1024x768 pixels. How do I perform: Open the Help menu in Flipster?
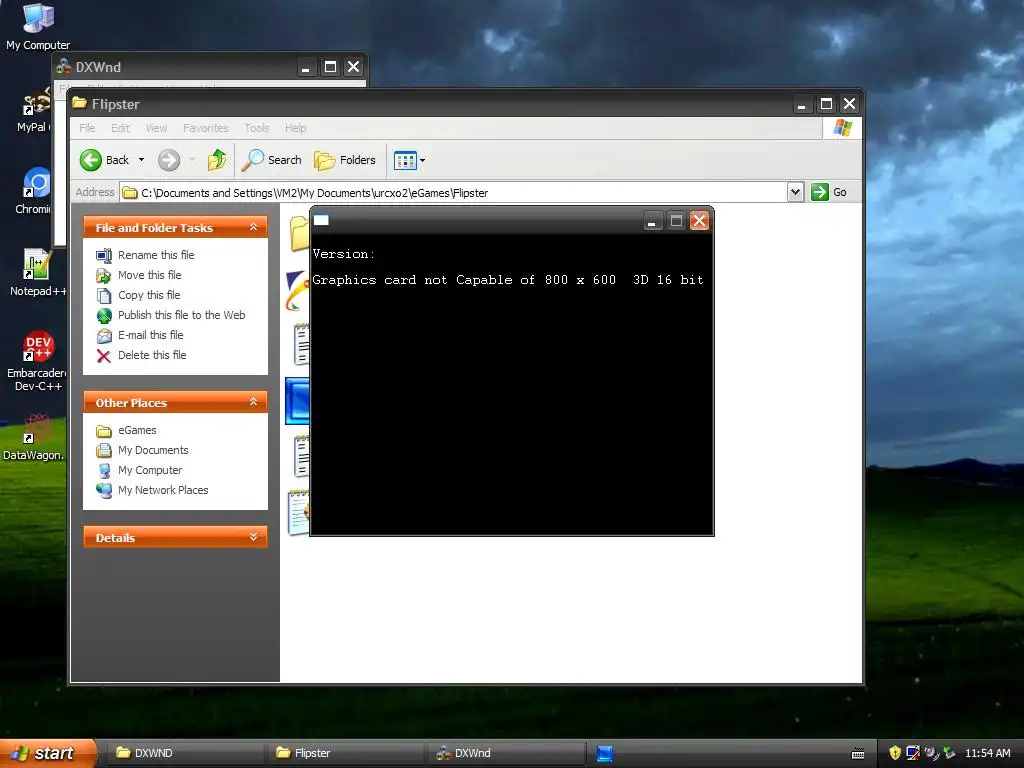tap(295, 128)
